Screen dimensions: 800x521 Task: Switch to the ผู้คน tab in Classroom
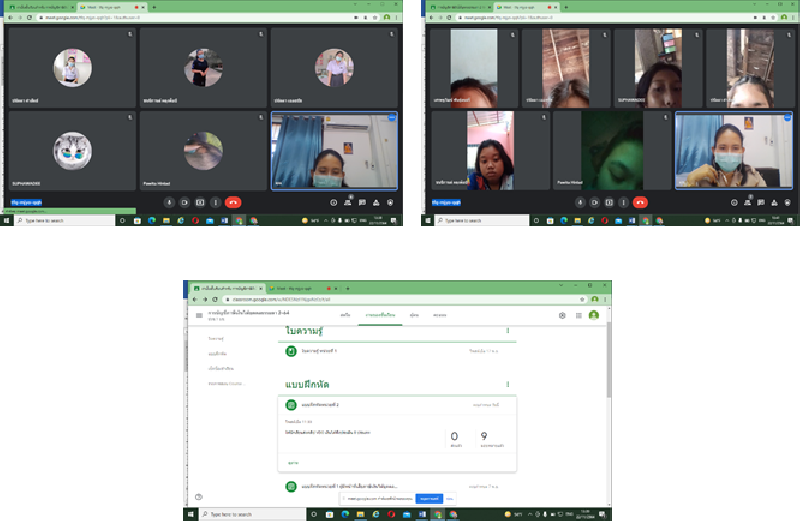click(x=413, y=315)
